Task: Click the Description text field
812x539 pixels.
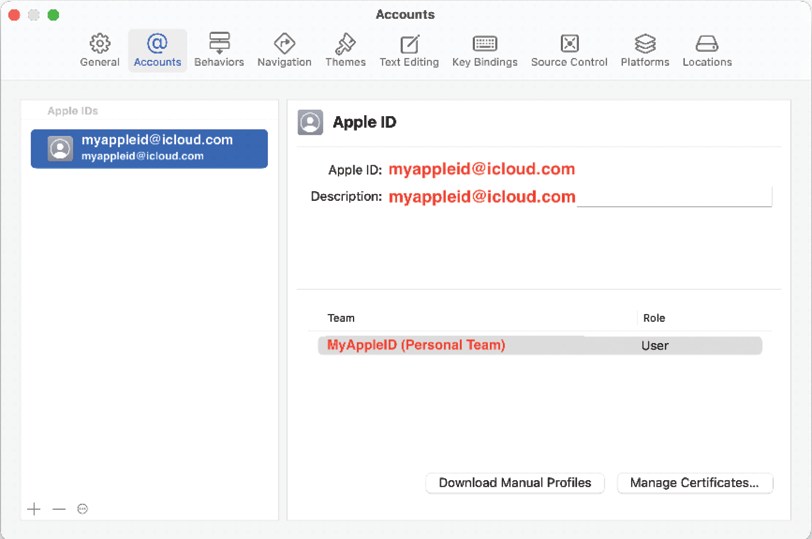Action: (579, 197)
